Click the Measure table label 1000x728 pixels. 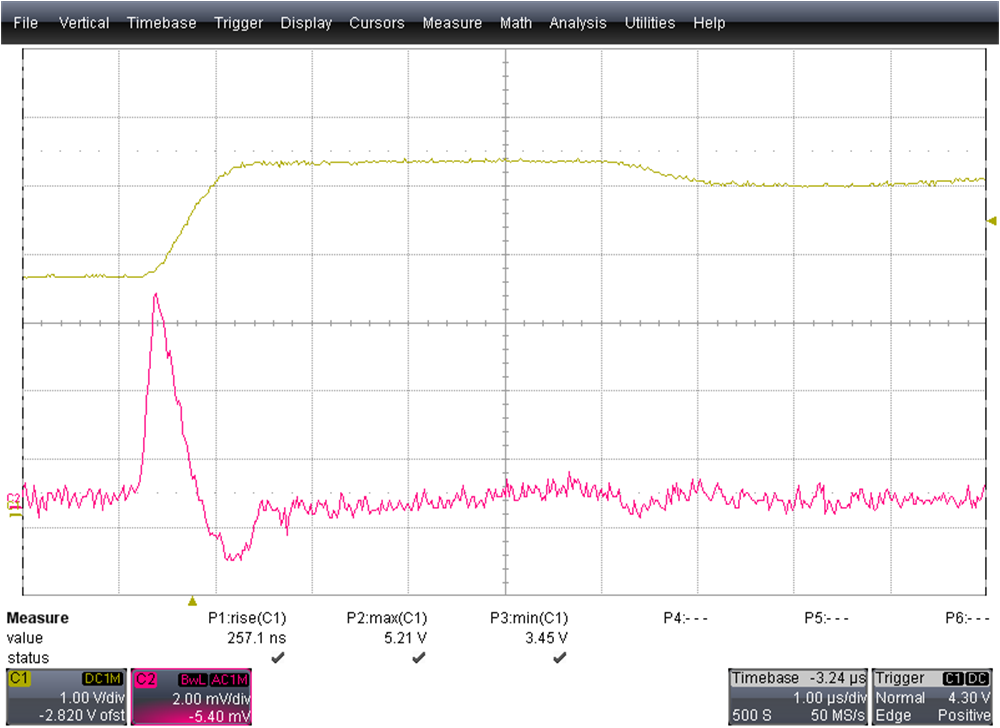tap(38, 618)
